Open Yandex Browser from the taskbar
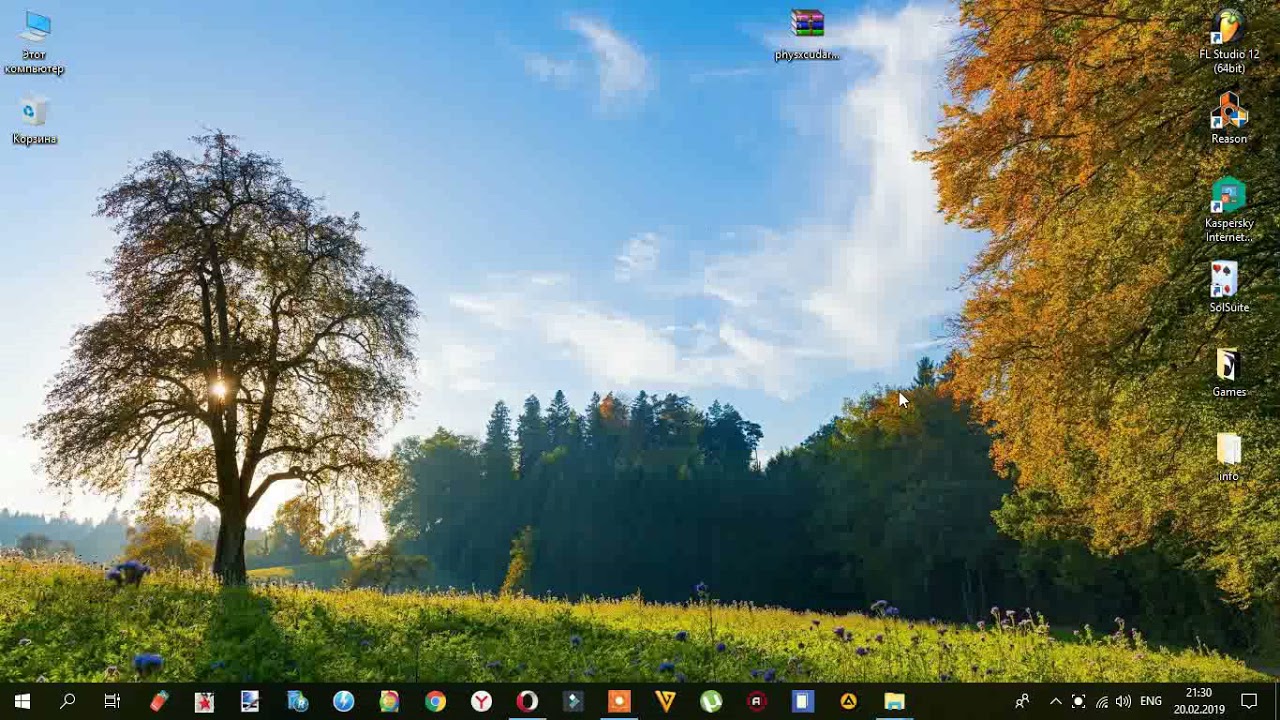Viewport: 1280px width, 720px height. [x=481, y=702]
